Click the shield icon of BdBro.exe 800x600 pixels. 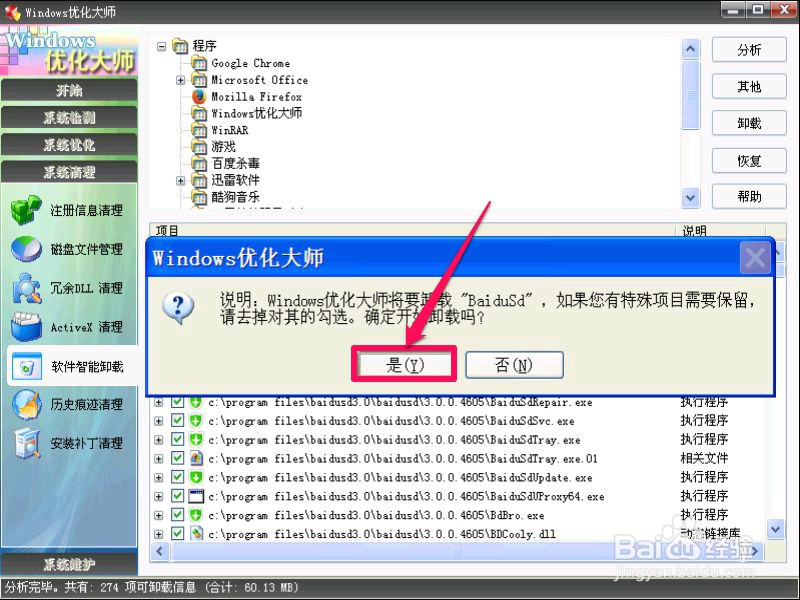point(196,515)
